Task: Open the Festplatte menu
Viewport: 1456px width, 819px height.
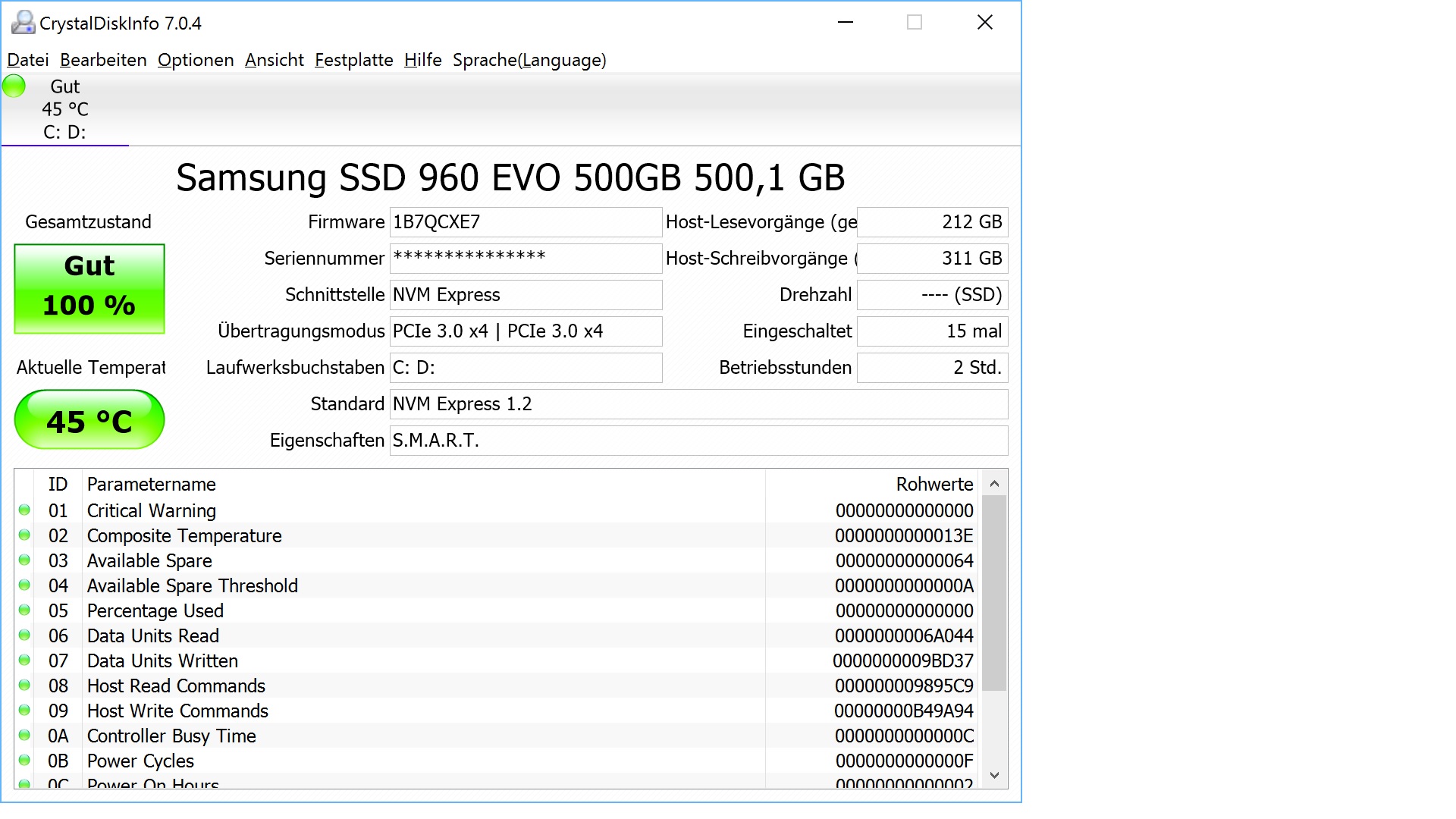Action: click(x=353, y=60)
